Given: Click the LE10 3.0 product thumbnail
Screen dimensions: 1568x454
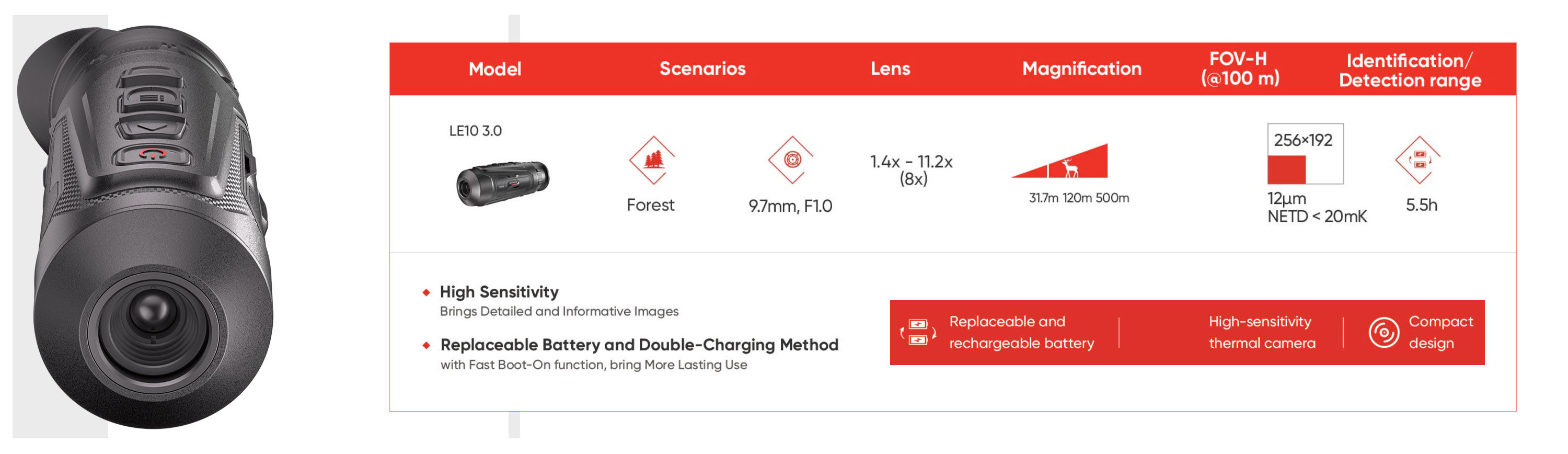Looking at the screenshot, I should point(503,183).
